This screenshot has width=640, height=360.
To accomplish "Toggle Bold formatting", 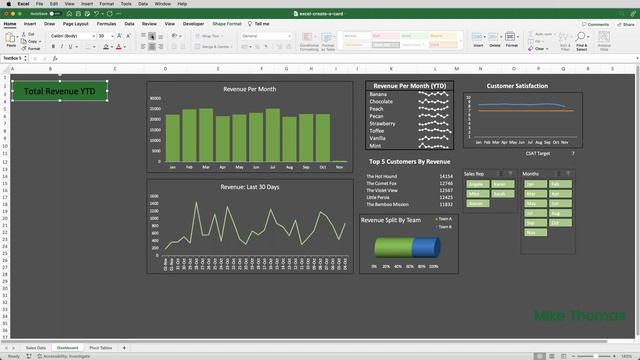I will [53, 47].
